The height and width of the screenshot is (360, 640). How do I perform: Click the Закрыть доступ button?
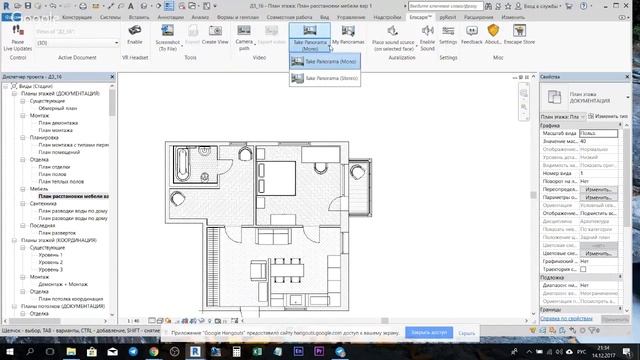pos(429,333)
